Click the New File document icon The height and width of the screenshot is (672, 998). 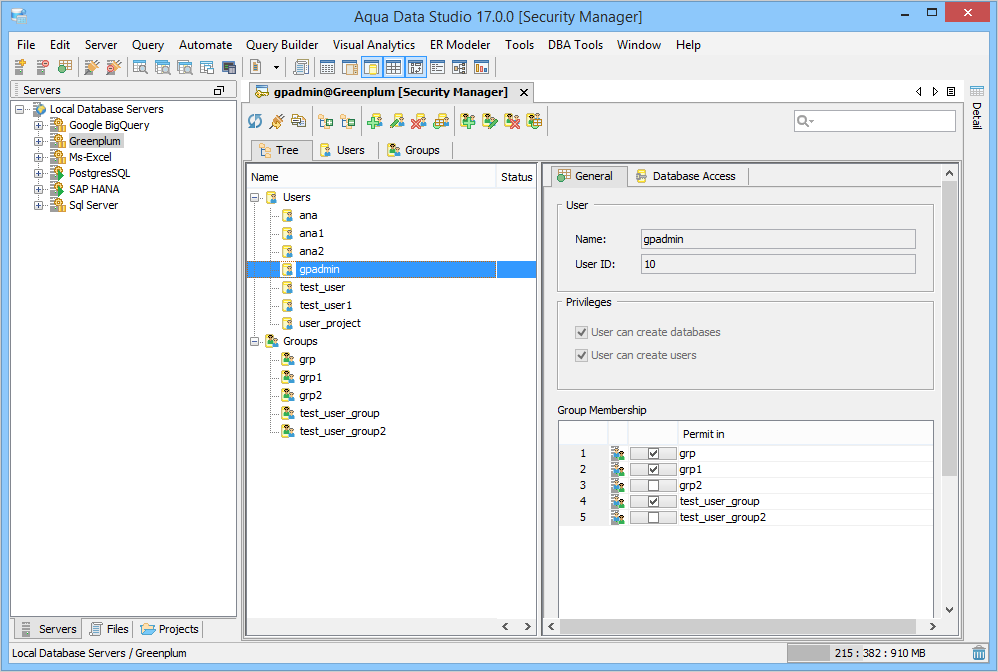pyautogui.click(x=256, y=67)
